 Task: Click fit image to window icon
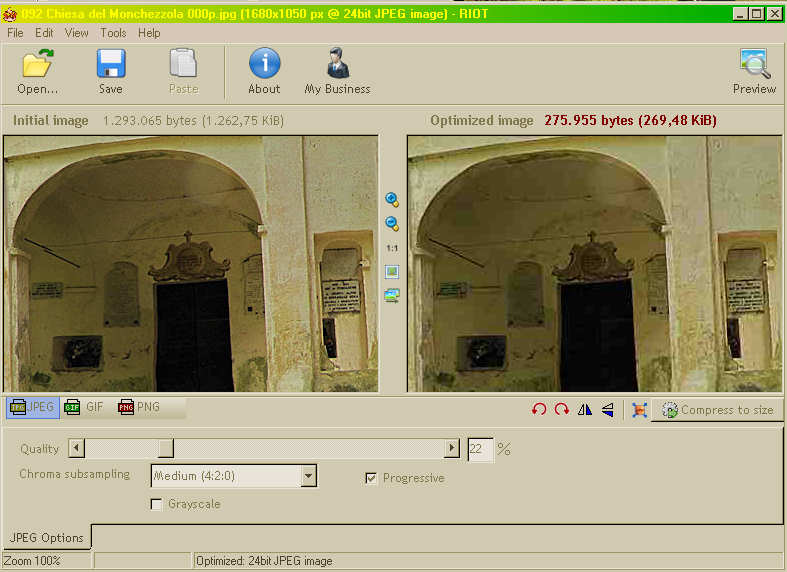392,272
